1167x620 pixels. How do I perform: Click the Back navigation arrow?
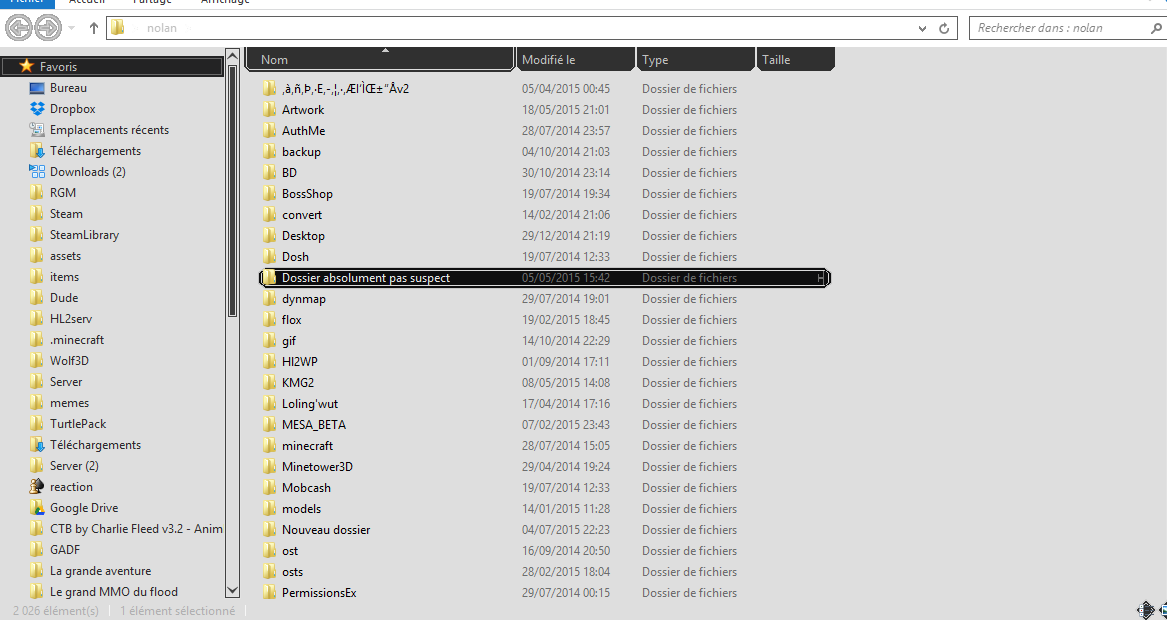18,29
